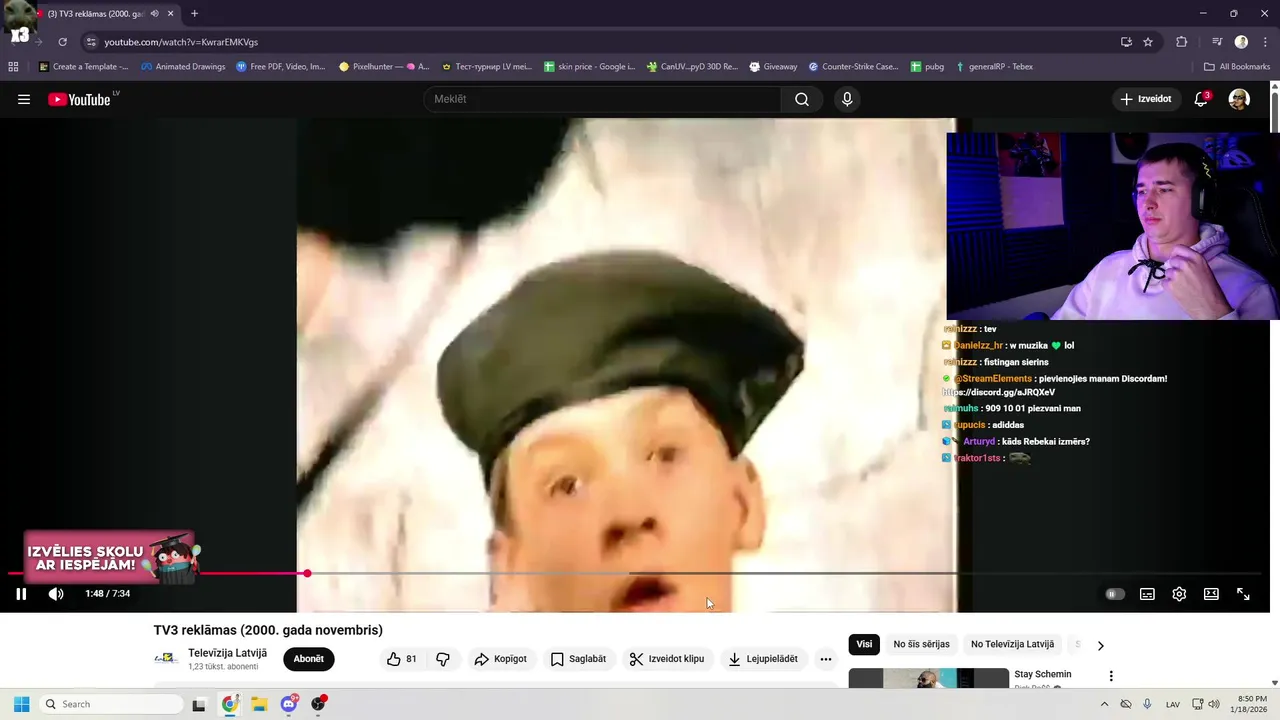Open video player settings gear
The height and width of the screenshot is (720, 1280).
1179,594
